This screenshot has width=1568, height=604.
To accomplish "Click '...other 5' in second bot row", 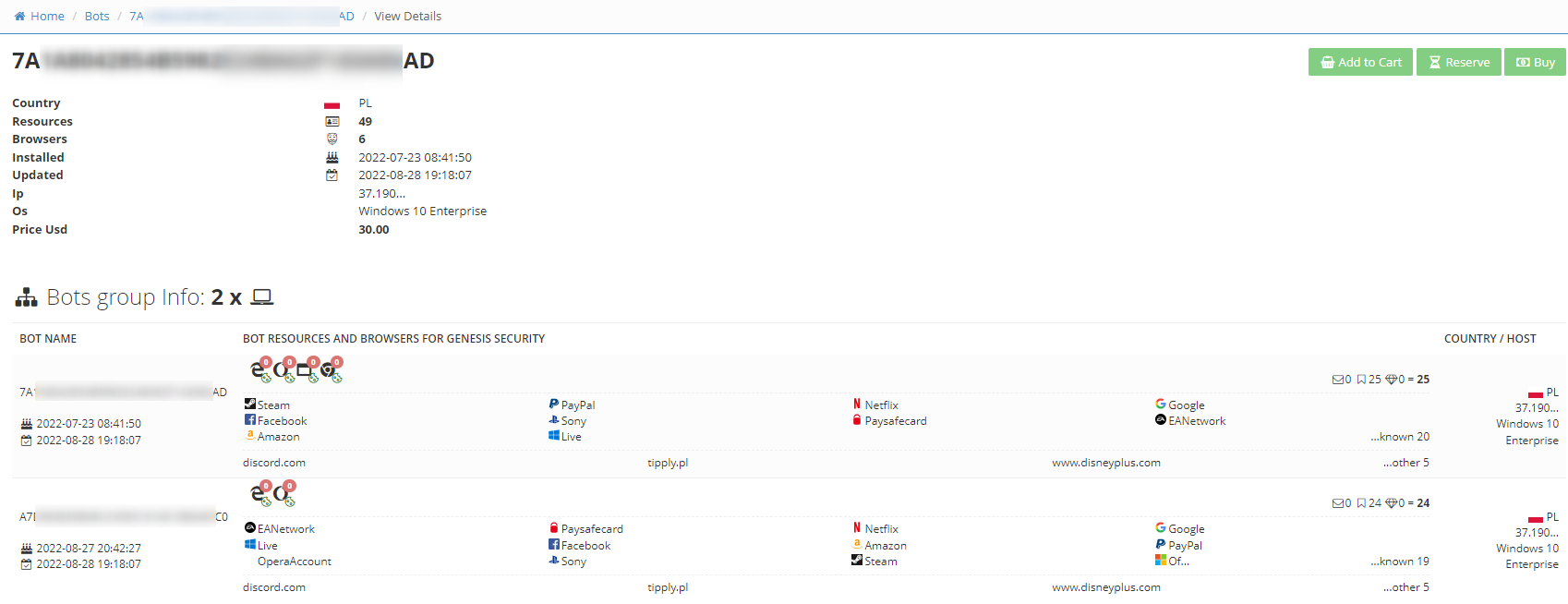I will pyautogui.click(x=1405, y=587).
